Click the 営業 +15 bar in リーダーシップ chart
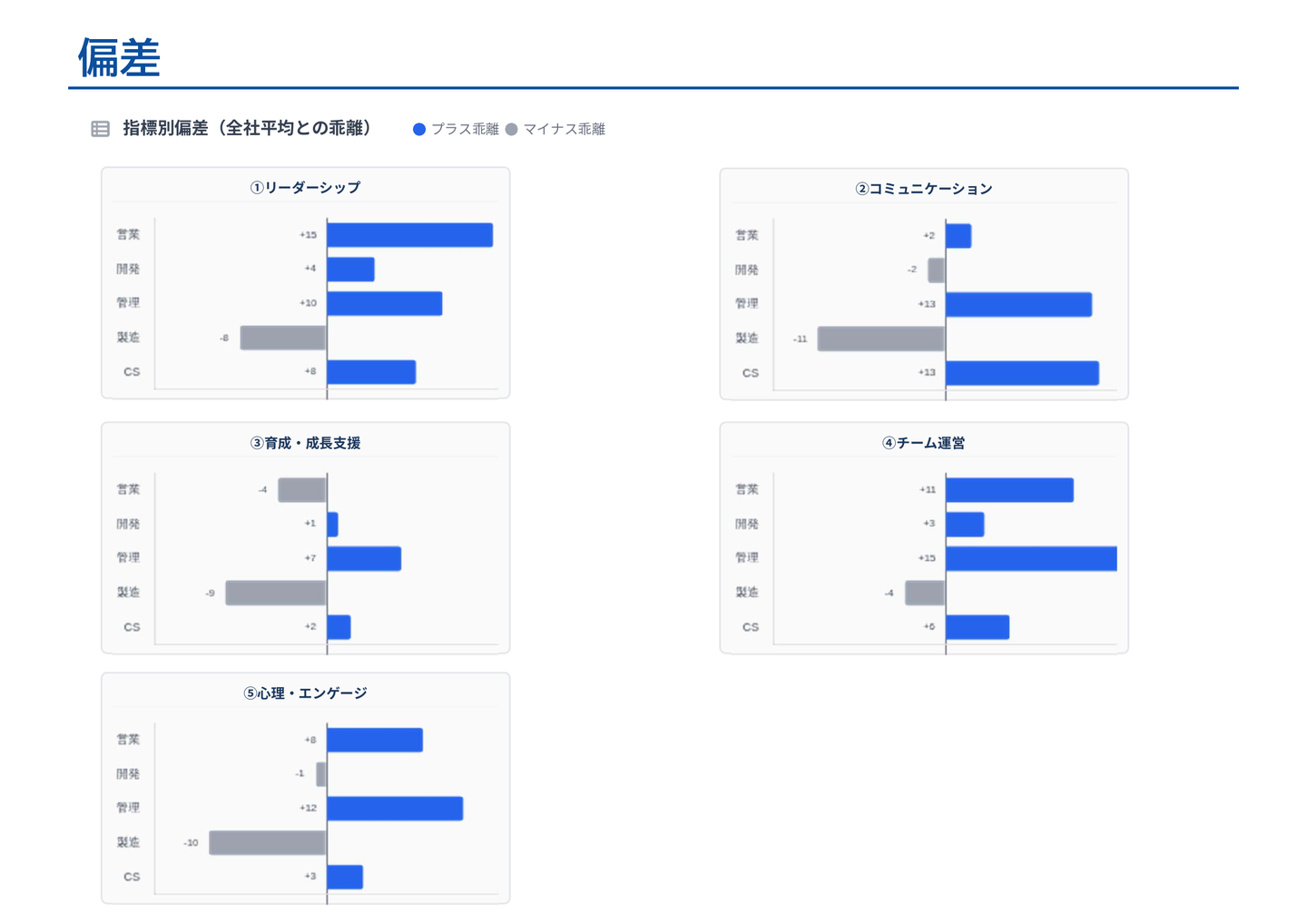 tap(409, 235)
